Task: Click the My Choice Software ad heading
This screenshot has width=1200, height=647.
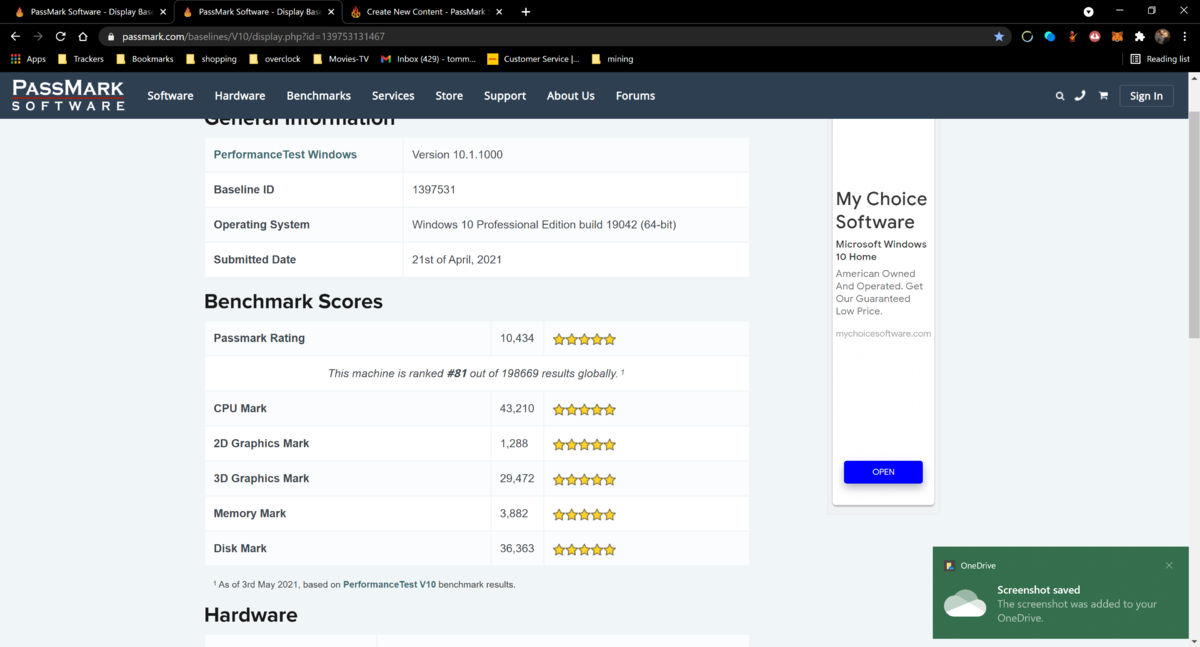Action: [x=881, y=210]
